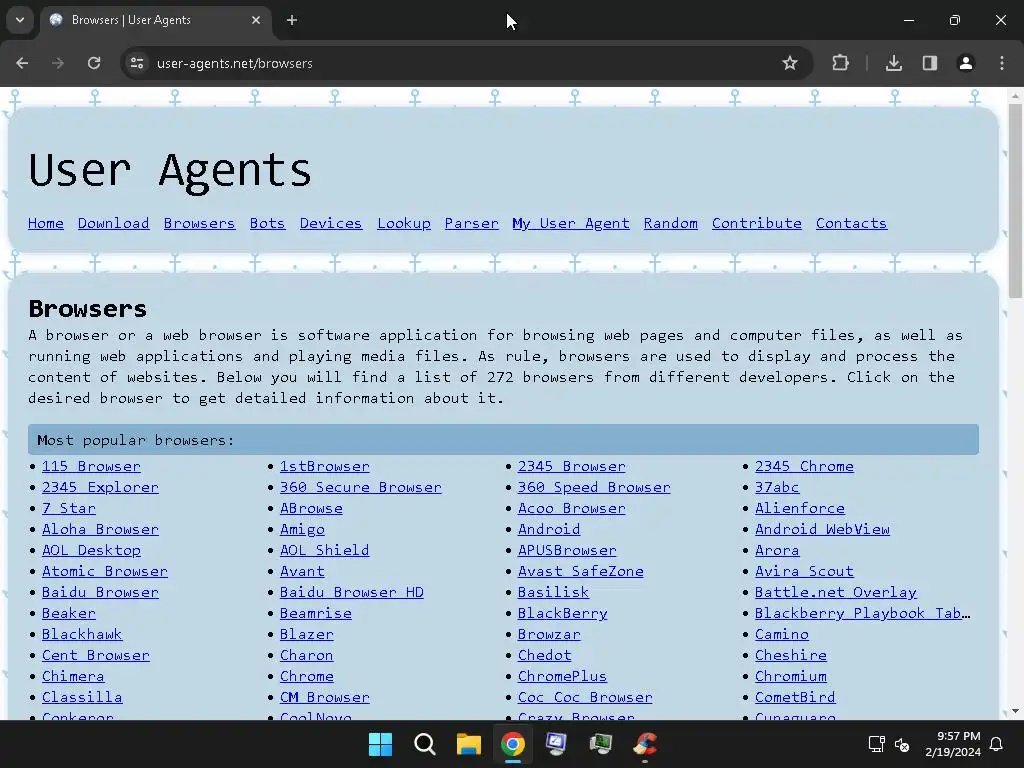The image size is (1024, 768).
Task: Open the Android WebView link
Action: click(x=822, y=529)
